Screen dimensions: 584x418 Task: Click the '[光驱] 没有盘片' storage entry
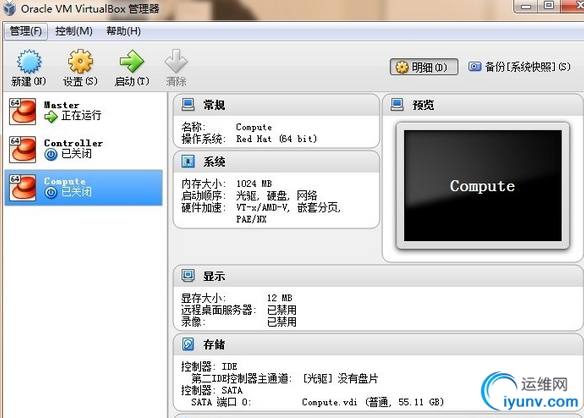coord(340,379)
